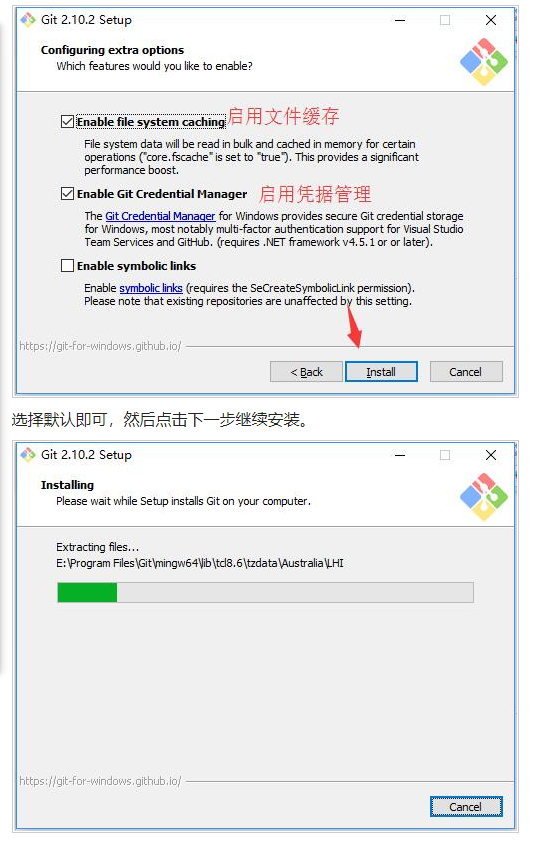The width and height of the screenshot is (536, 841).
Task: Click the red arrow pointing at Install
Action: click(x=353, y=325)
